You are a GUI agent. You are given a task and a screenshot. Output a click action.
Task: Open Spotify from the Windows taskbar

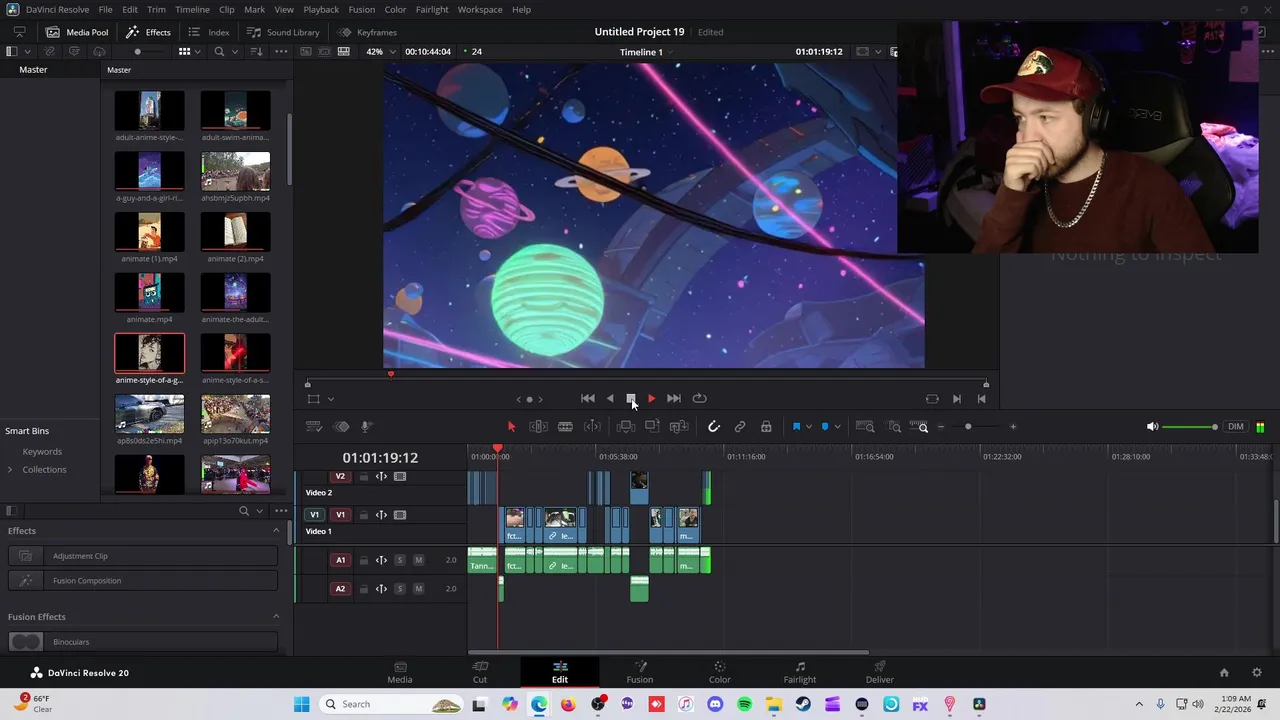click(744, 704)
